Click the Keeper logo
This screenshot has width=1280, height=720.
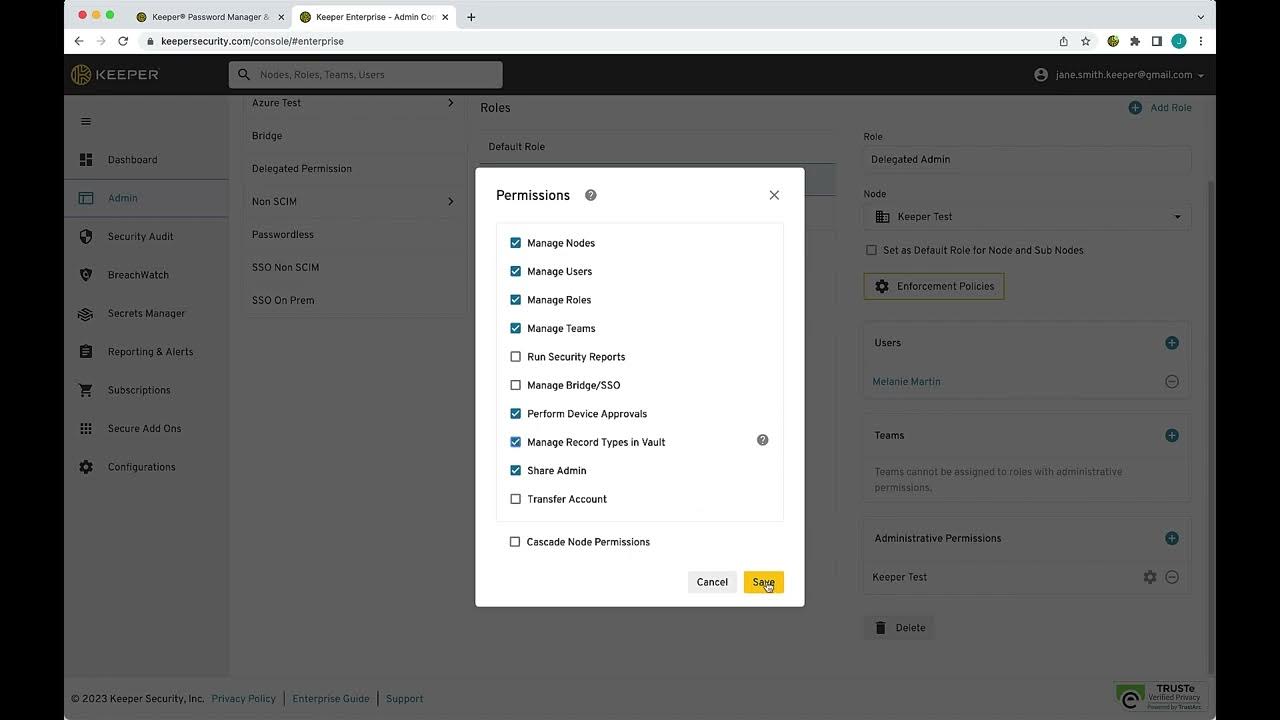coord(115,75)
